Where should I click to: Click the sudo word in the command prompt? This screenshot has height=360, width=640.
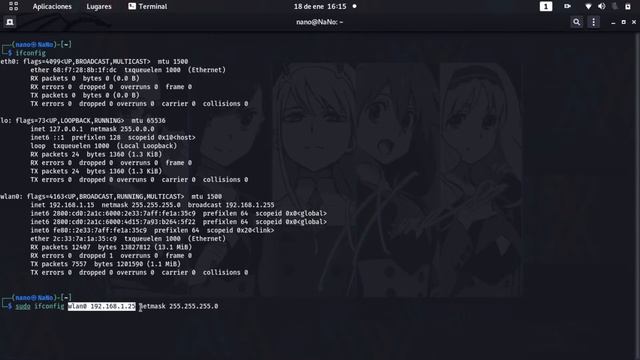coord(23,306)
